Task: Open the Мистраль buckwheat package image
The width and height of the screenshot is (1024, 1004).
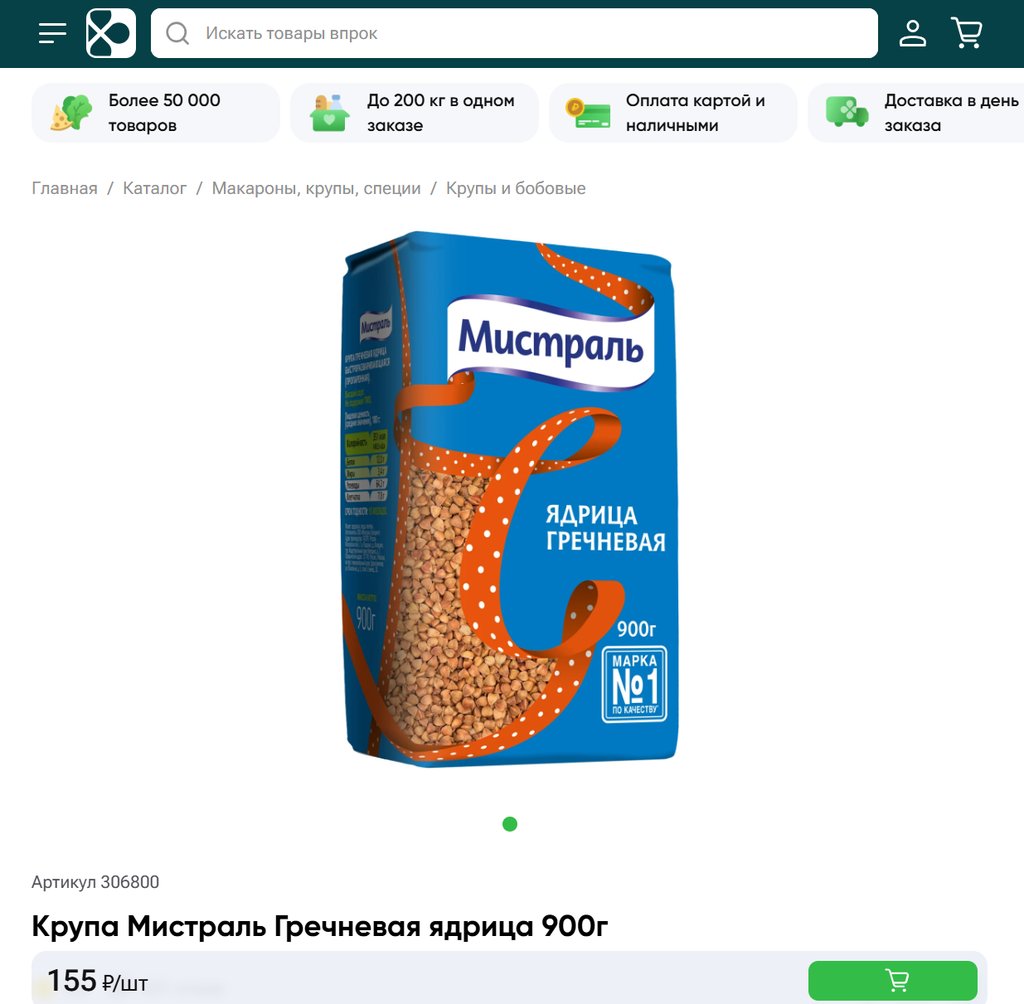Action: pos(511,500)
